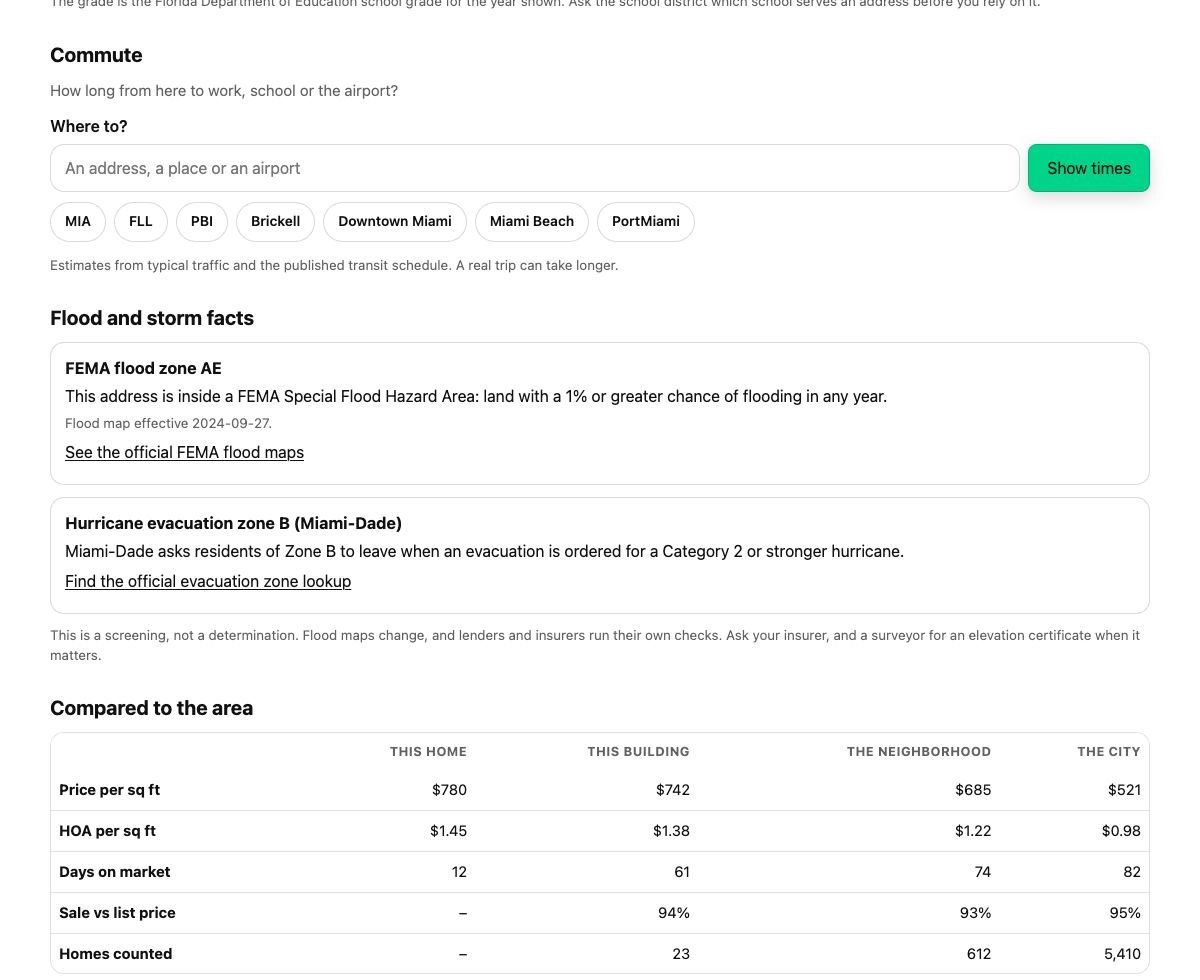
Task: Click the $1.22 neighborhood HOA value
Action: click(x=973, y=831)
